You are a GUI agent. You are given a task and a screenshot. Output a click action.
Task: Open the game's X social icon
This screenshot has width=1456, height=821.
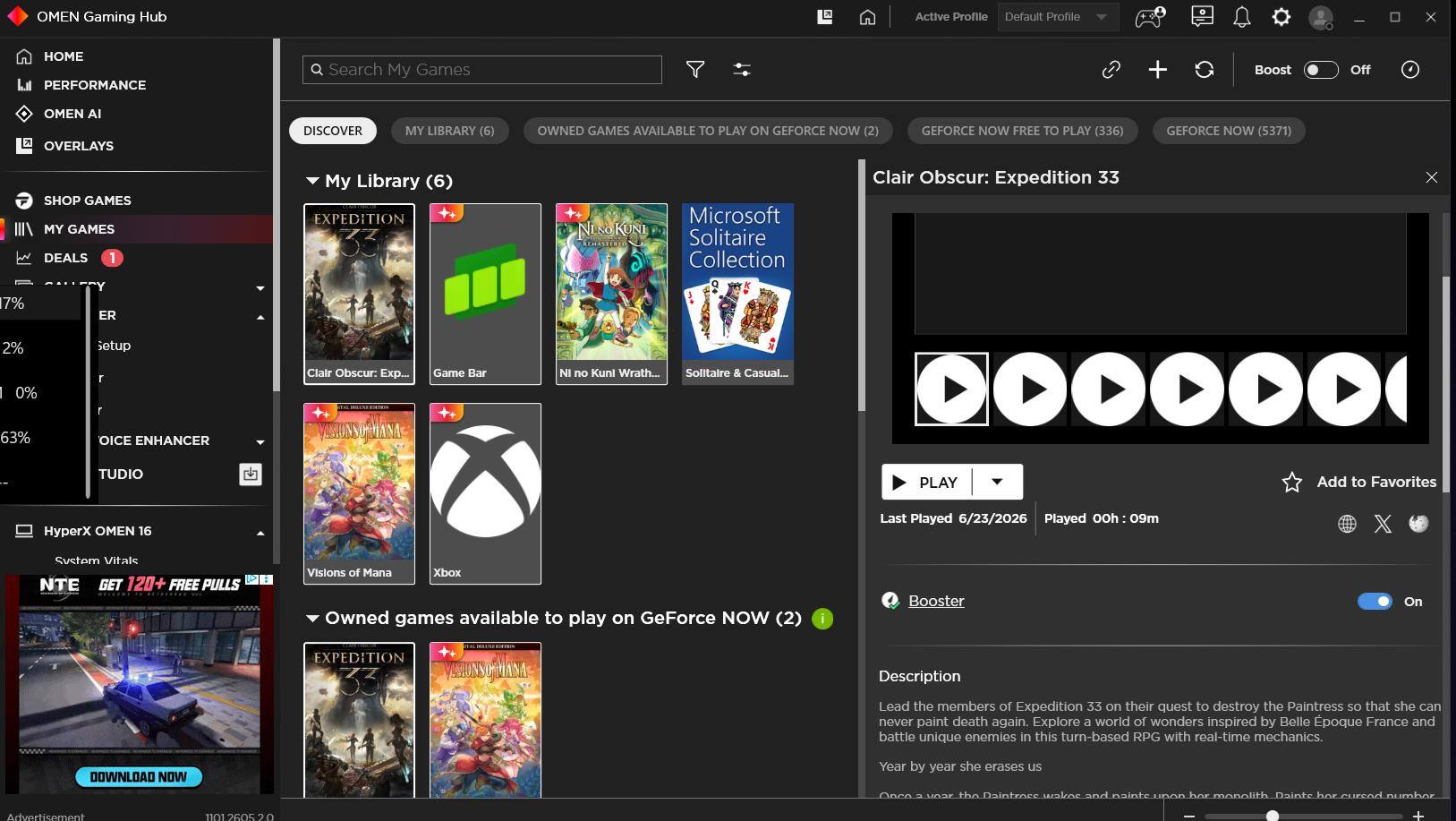(x=1383, y=524)
